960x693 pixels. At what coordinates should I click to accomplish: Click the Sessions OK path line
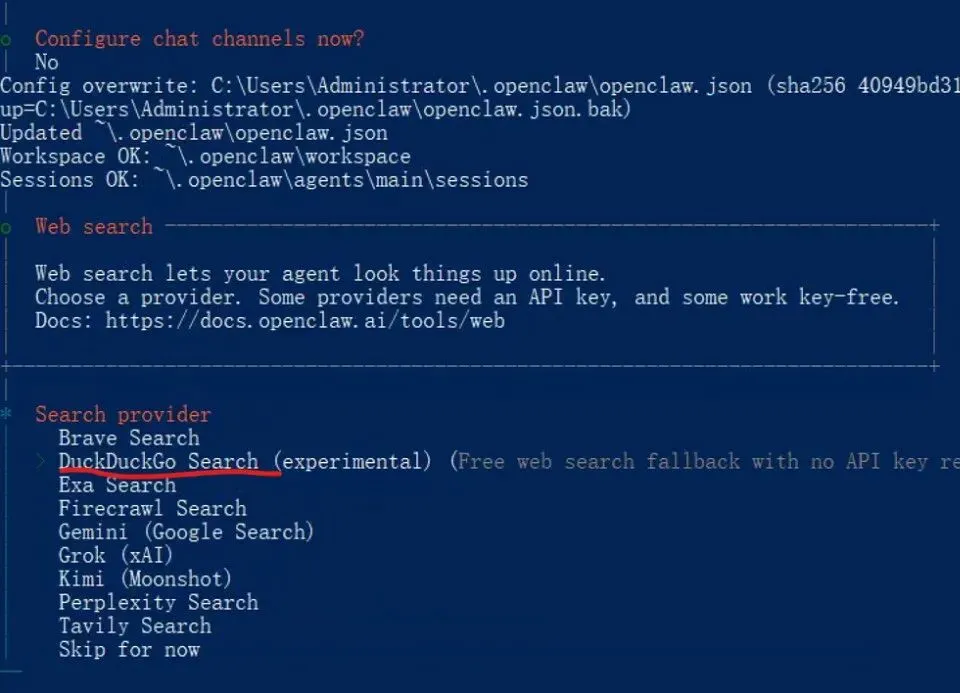[264, 180]
